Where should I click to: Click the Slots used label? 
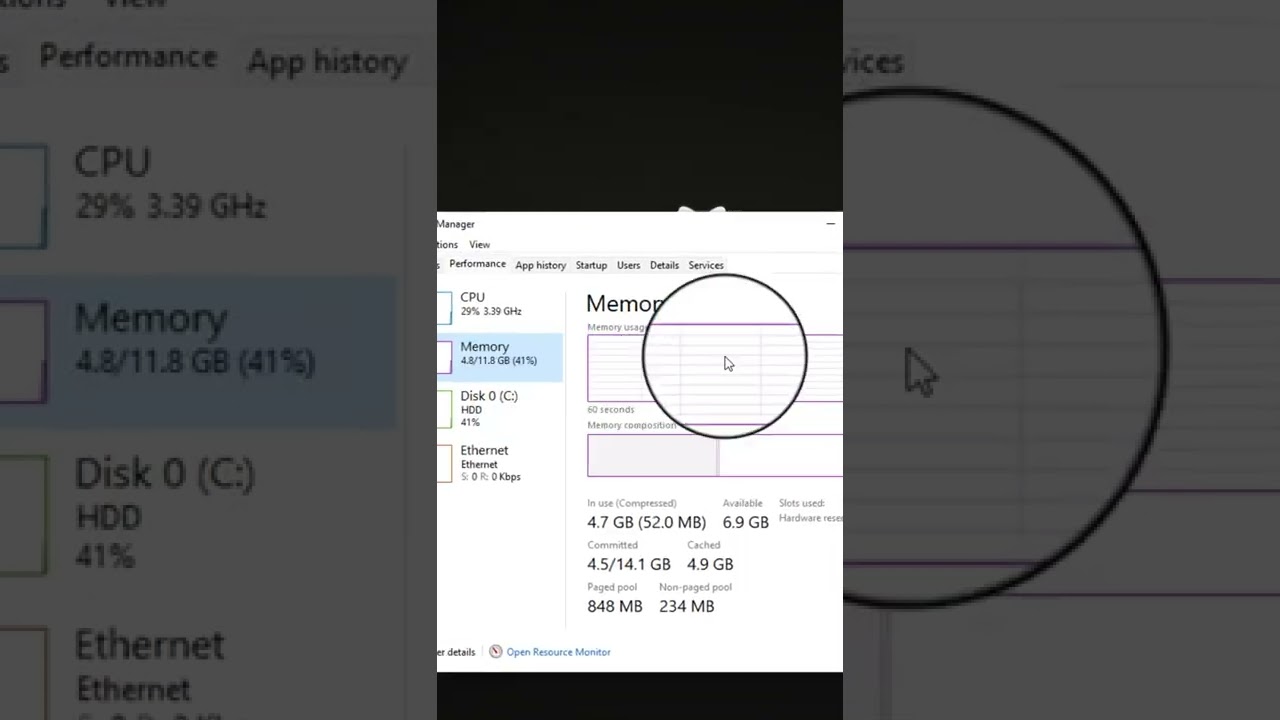point(802,503)
